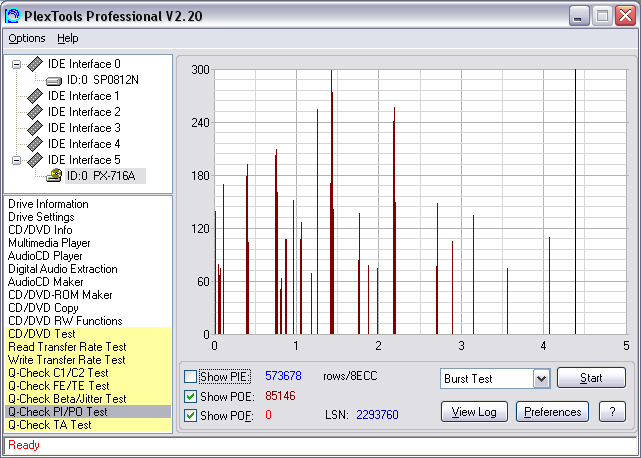
Task: Select Q-Check FE/TE Test
Action: 88,386
